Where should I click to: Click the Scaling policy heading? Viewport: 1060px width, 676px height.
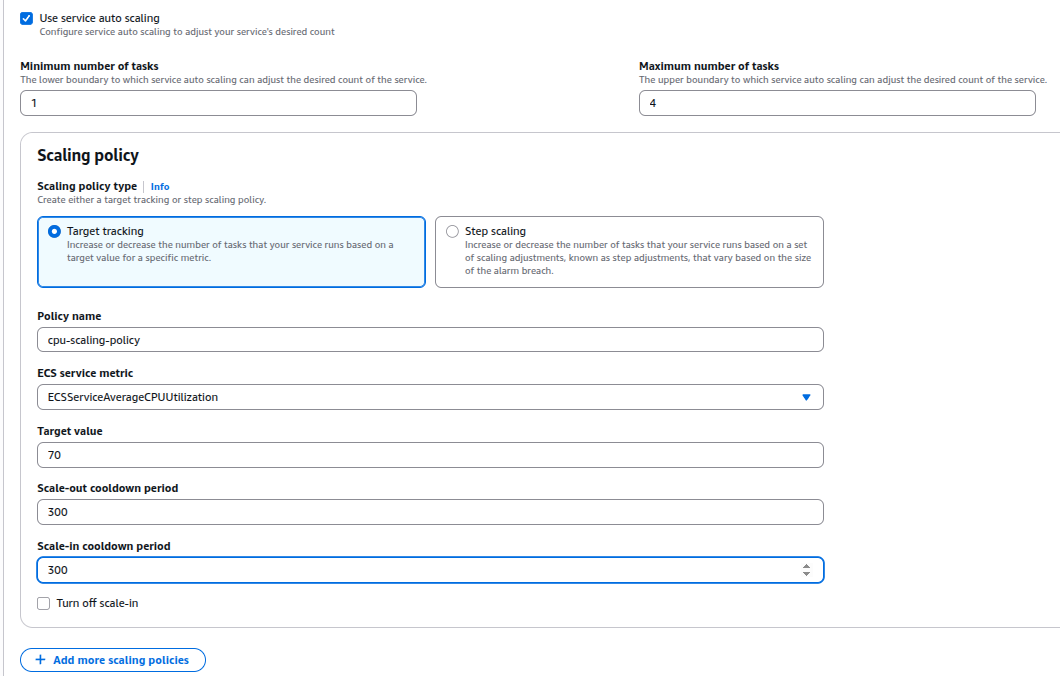88,155
